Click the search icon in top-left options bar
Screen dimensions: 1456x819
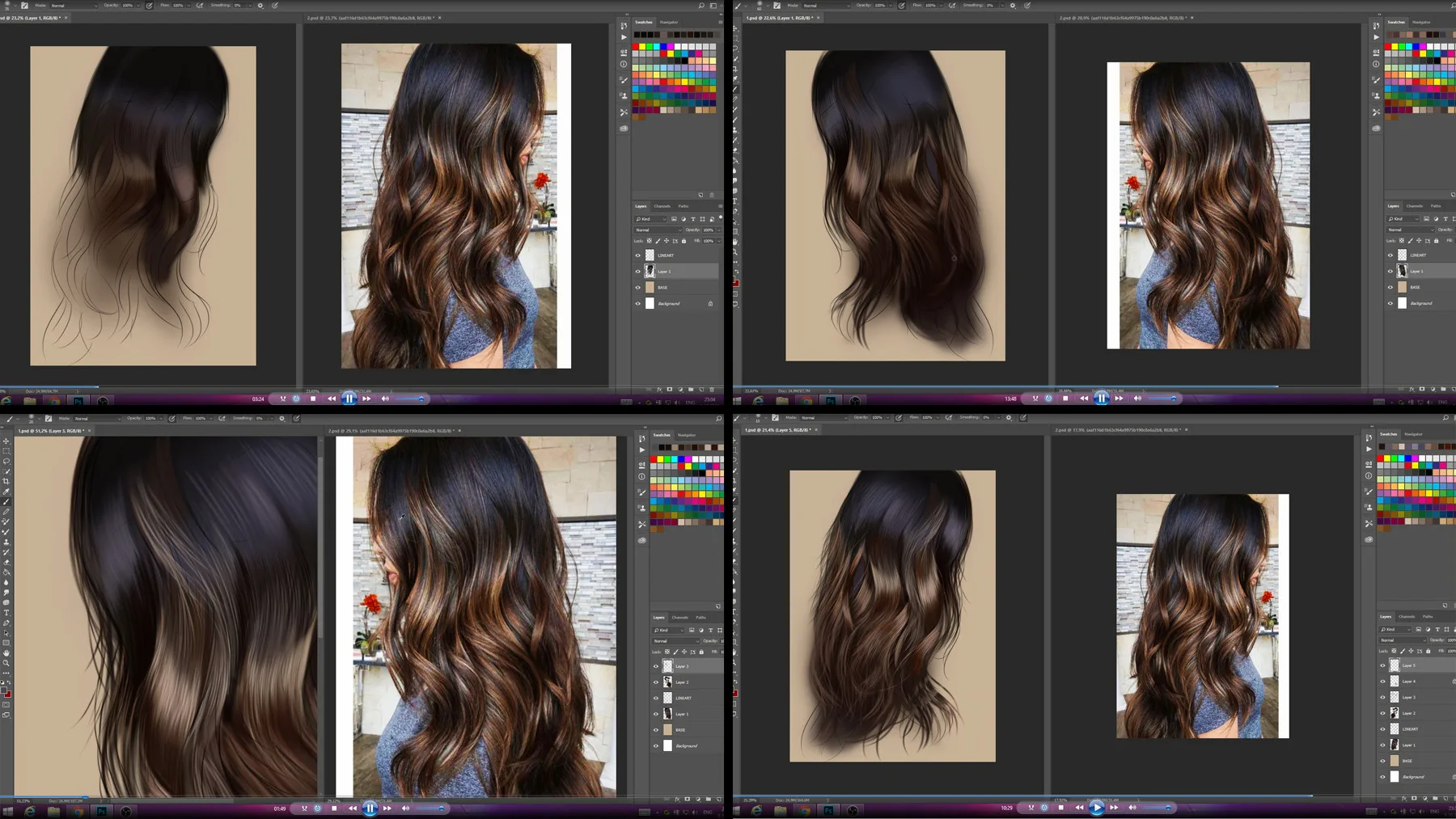701,6
